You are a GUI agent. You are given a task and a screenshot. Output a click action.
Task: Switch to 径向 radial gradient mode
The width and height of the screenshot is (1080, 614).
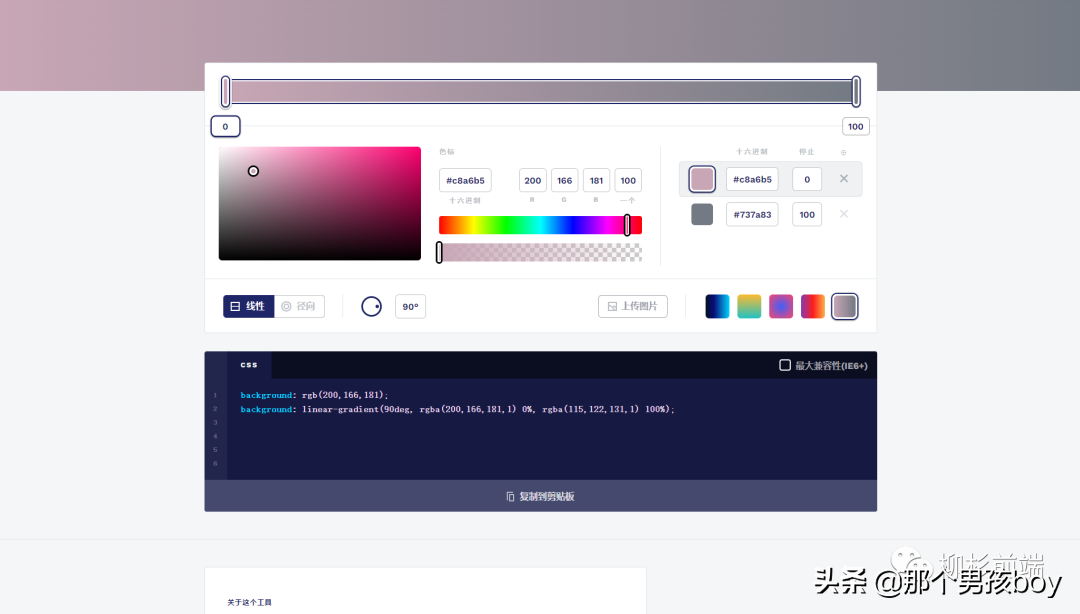(x=299, y=306)
